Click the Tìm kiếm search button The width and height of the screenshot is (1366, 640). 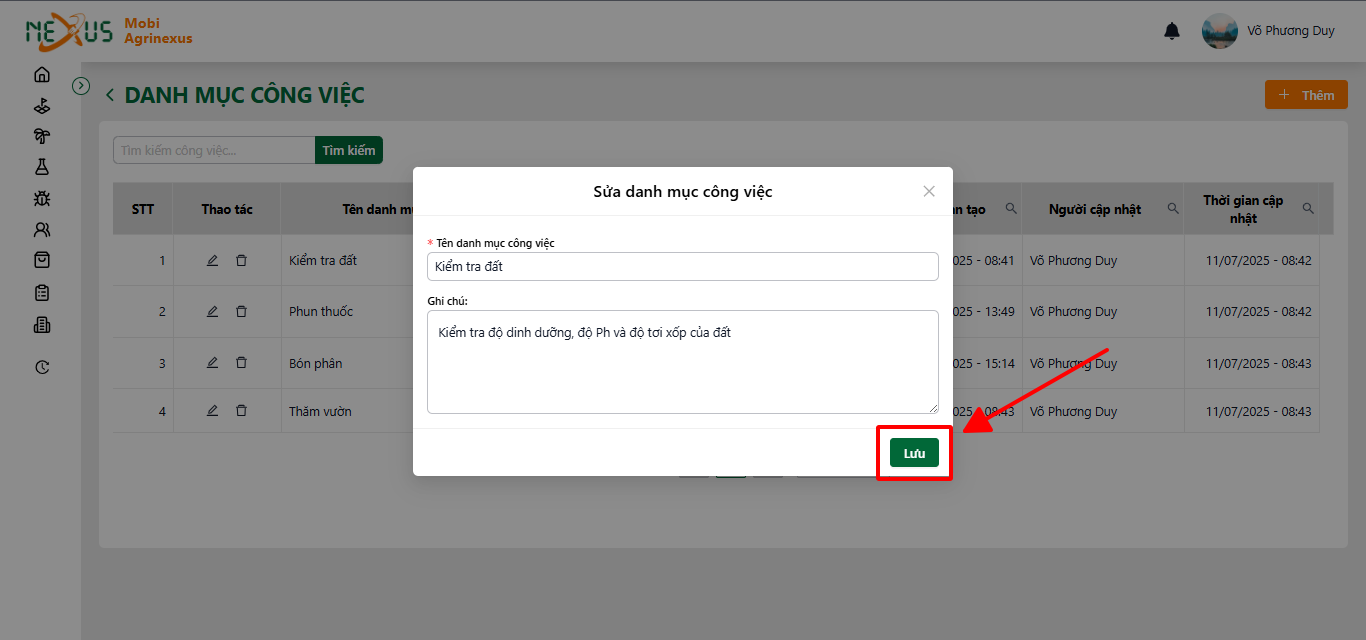point(349,150)
